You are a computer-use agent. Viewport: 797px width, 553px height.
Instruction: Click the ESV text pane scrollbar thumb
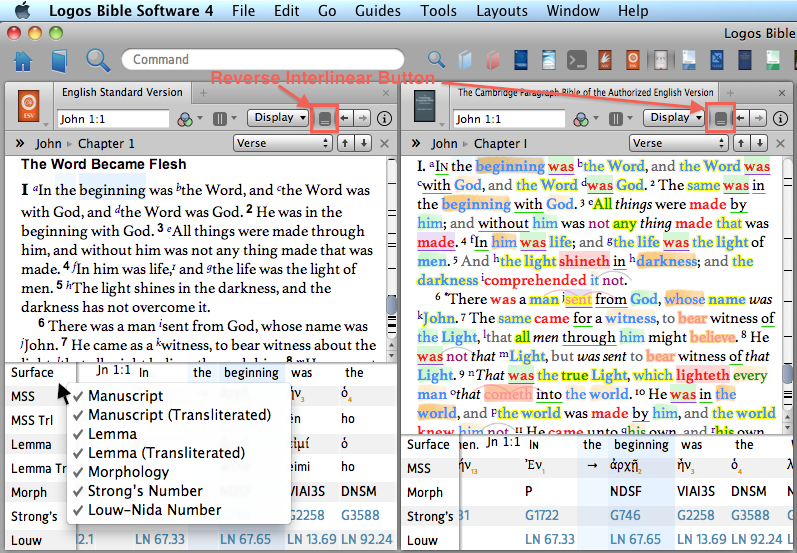391,305
